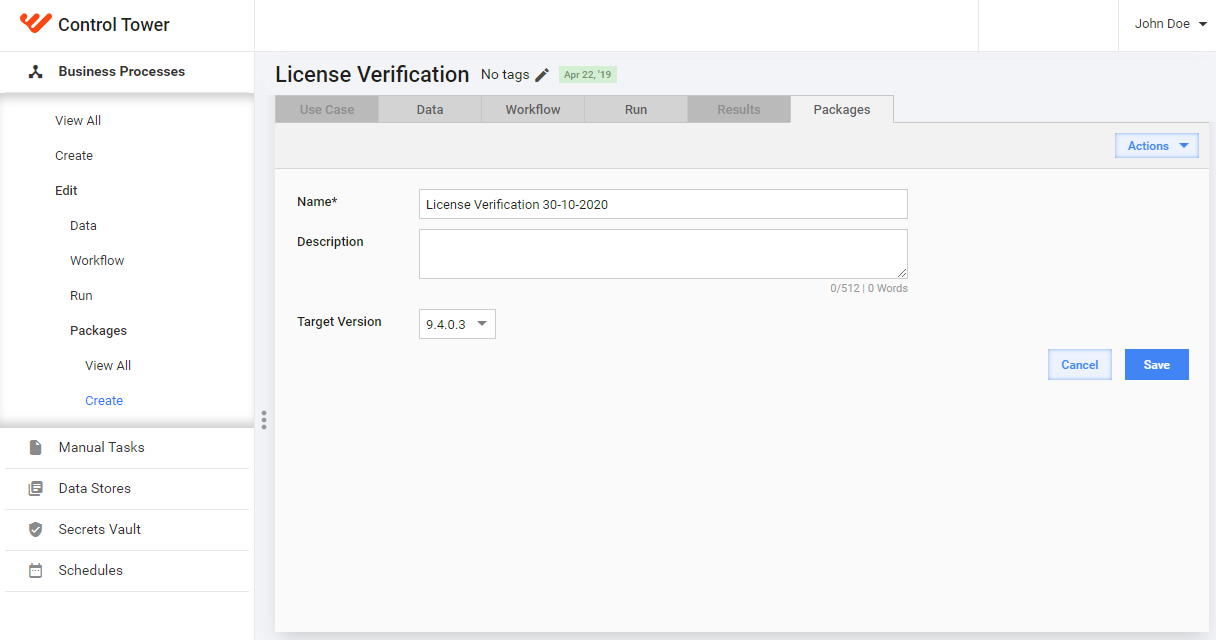Click the Name input field
Viewport: 1216px width, 640px height.
663,204
